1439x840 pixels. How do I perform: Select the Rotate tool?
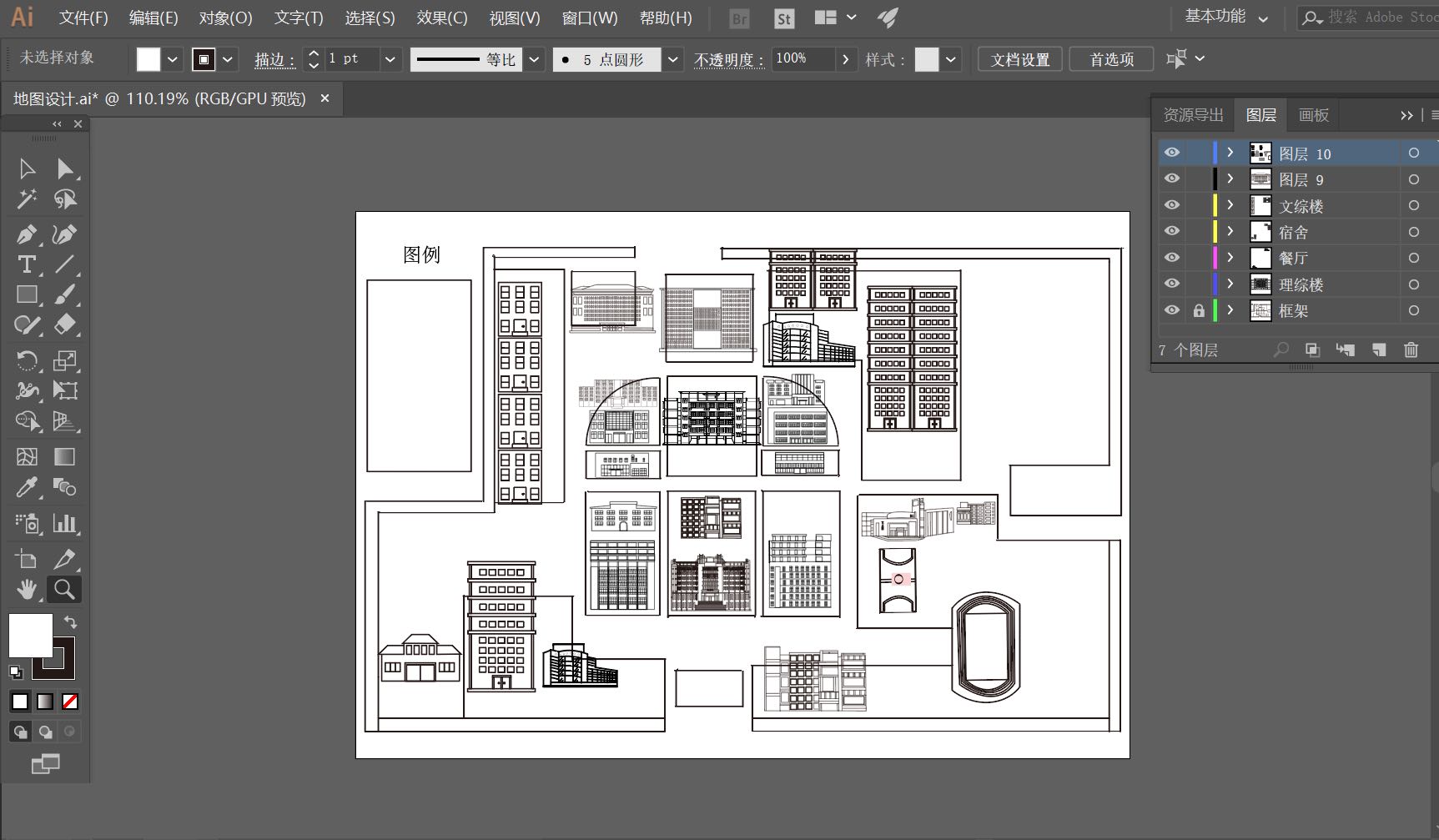26,360
